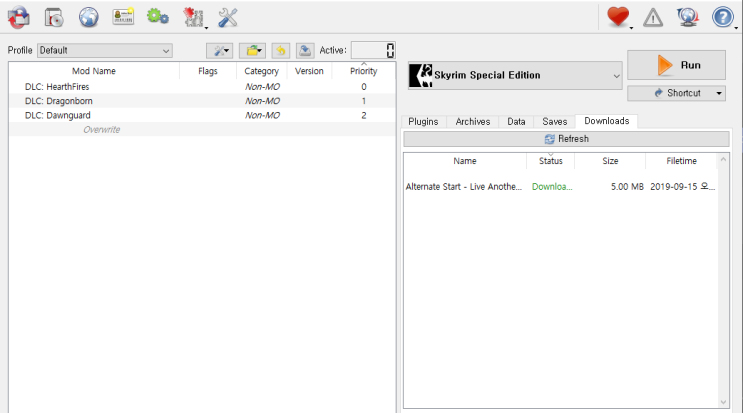This screenshot has height=413, width=743.
Task: Sort by Category column header
Action: click(262, 71)
